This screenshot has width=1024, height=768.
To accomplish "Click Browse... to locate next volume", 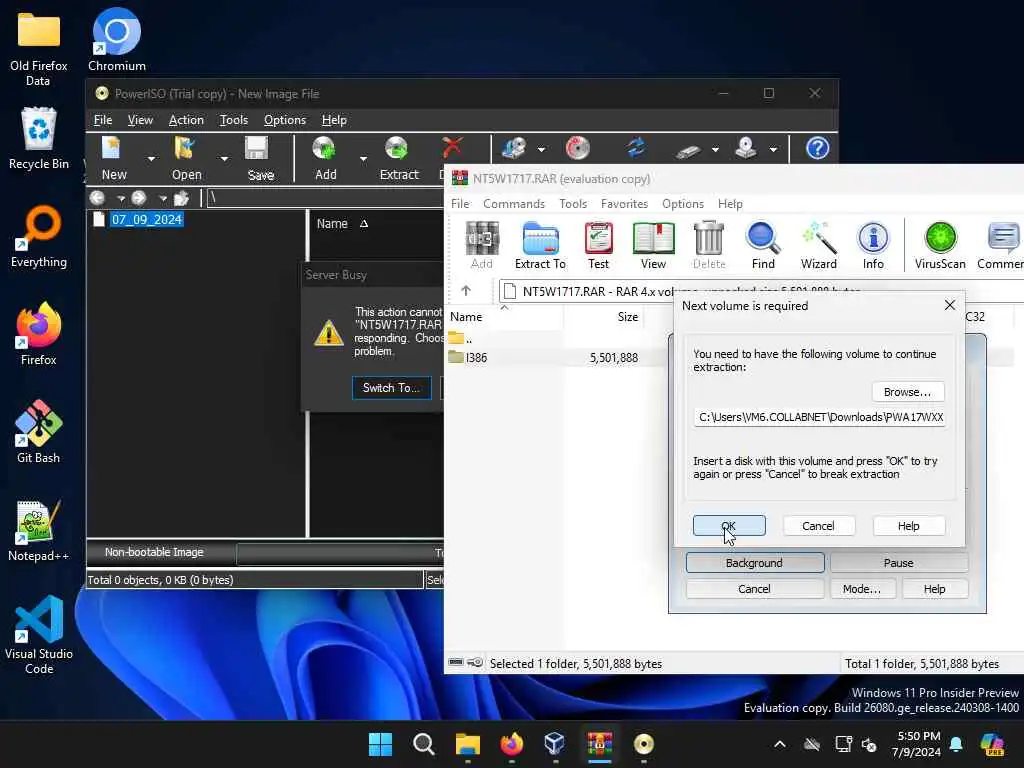I will point(908,392).
